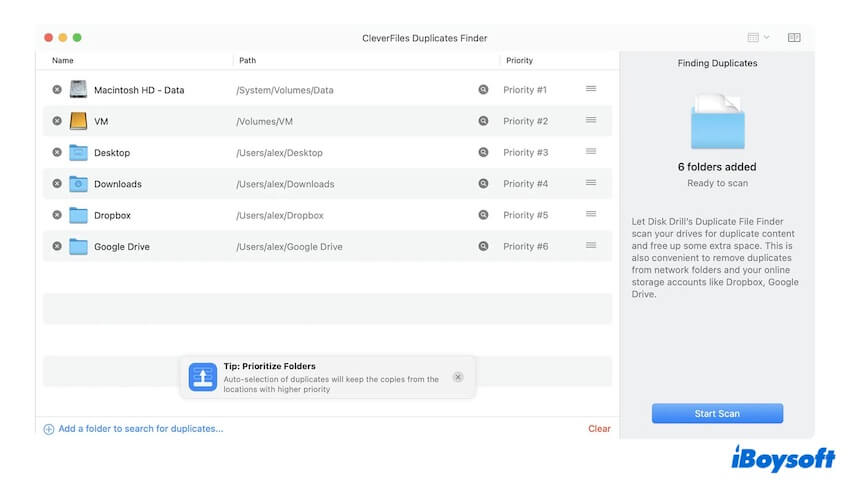Sort by Priority column header
Screen dimensions: 850x480
tap(519, 60)
